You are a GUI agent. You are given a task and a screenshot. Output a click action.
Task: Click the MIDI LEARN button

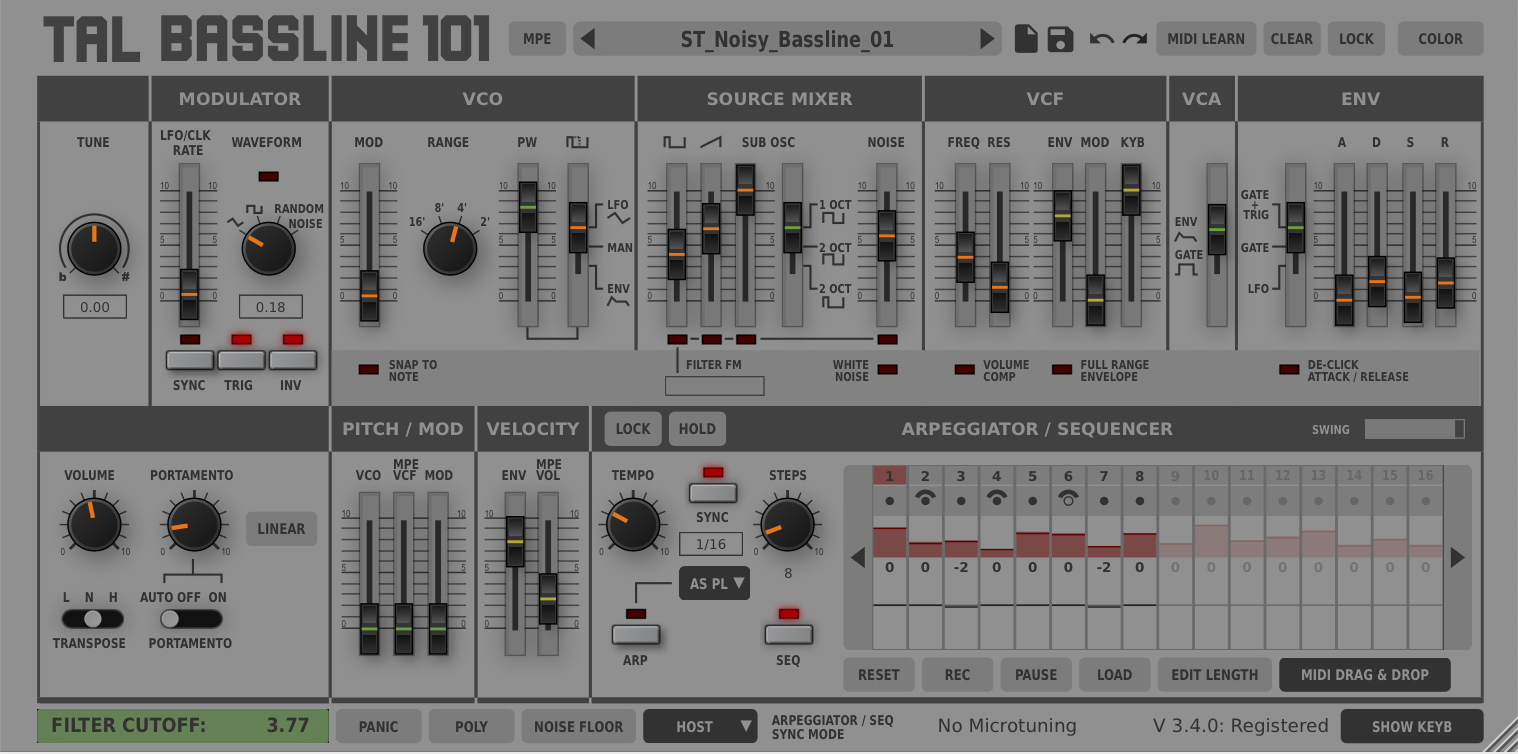pyautogui.click(x=1206, y=39)
